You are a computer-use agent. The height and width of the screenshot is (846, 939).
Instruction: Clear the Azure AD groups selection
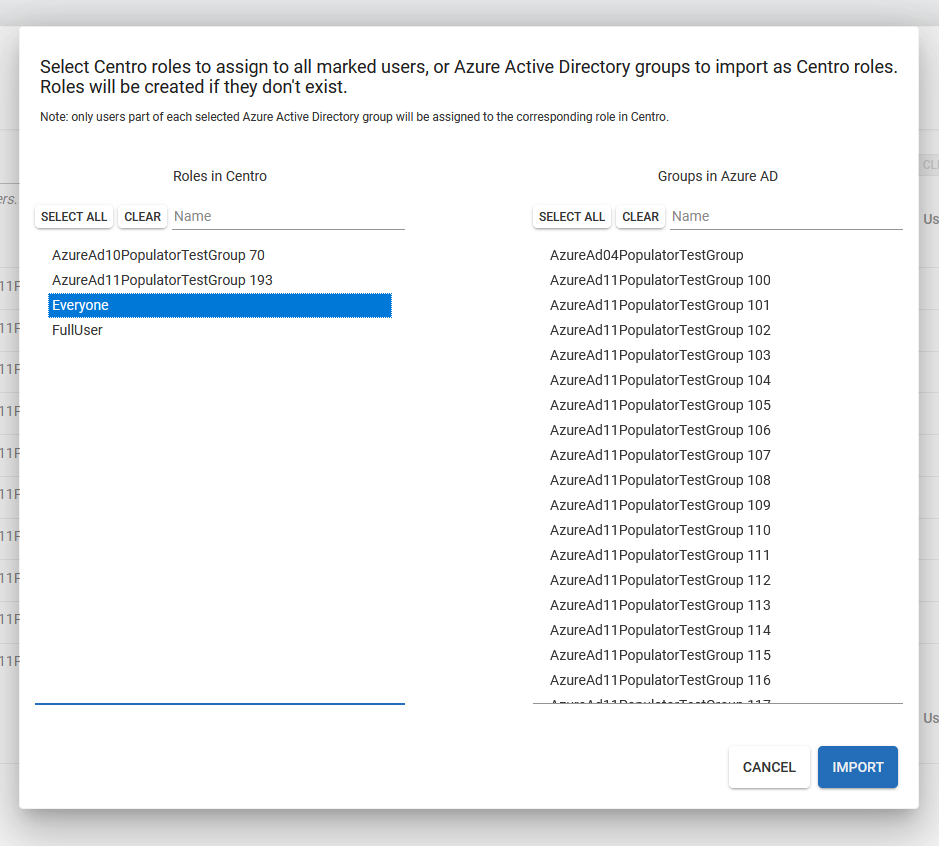[640, 217]
